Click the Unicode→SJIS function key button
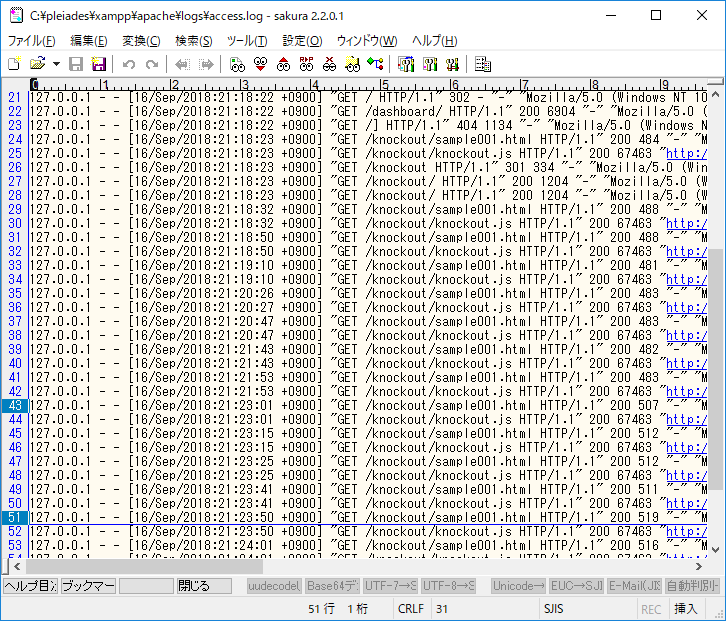Image resolution: width=726 pixels, height=621 pixels. tap(519, 586)
